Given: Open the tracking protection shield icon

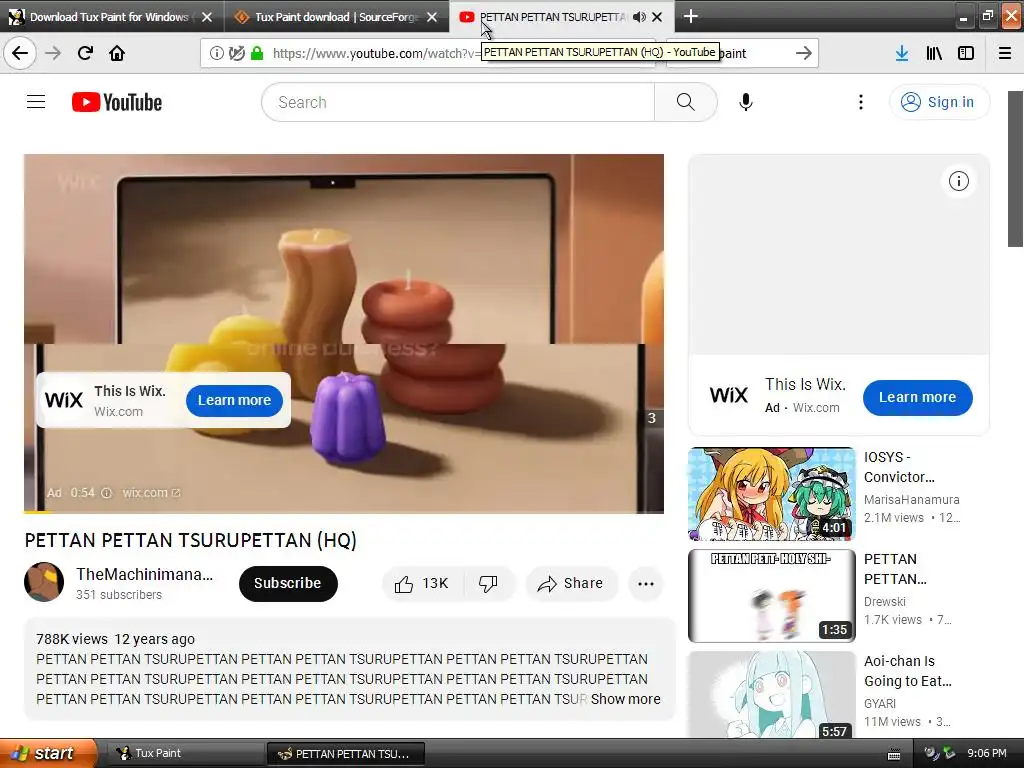Looking at the screenshot, I should 237,53.
